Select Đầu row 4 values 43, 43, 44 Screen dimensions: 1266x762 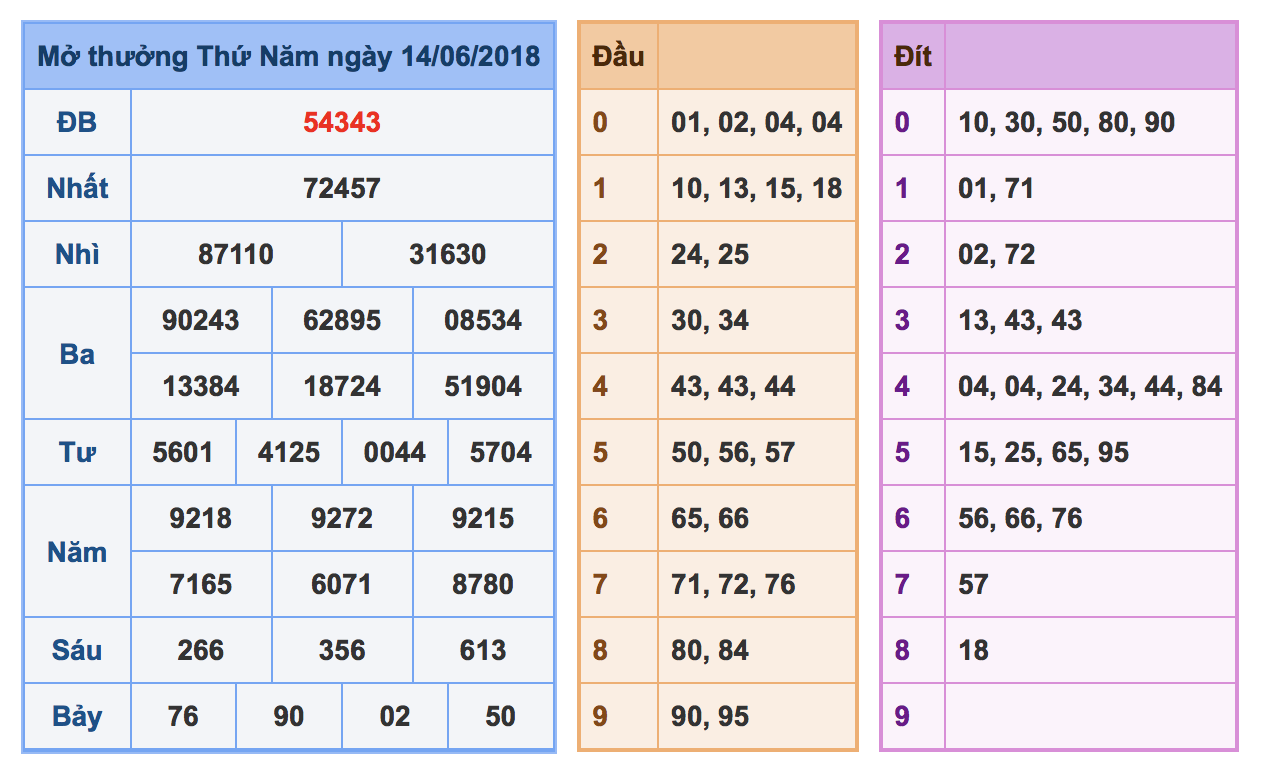(x=733, y=386)
